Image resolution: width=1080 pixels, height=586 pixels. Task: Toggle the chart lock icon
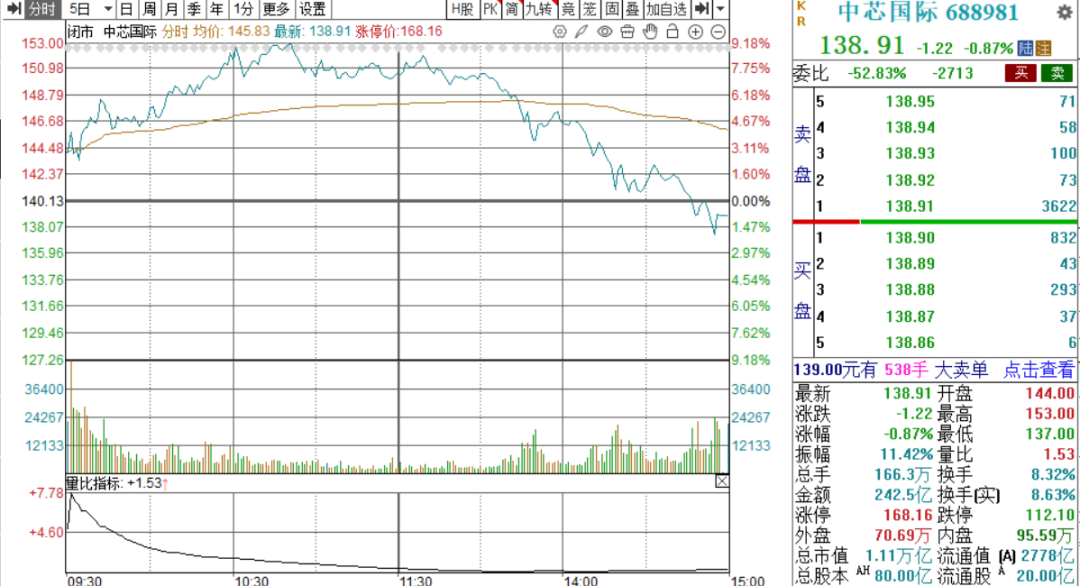pyautogui.click(x=671, y=32)
